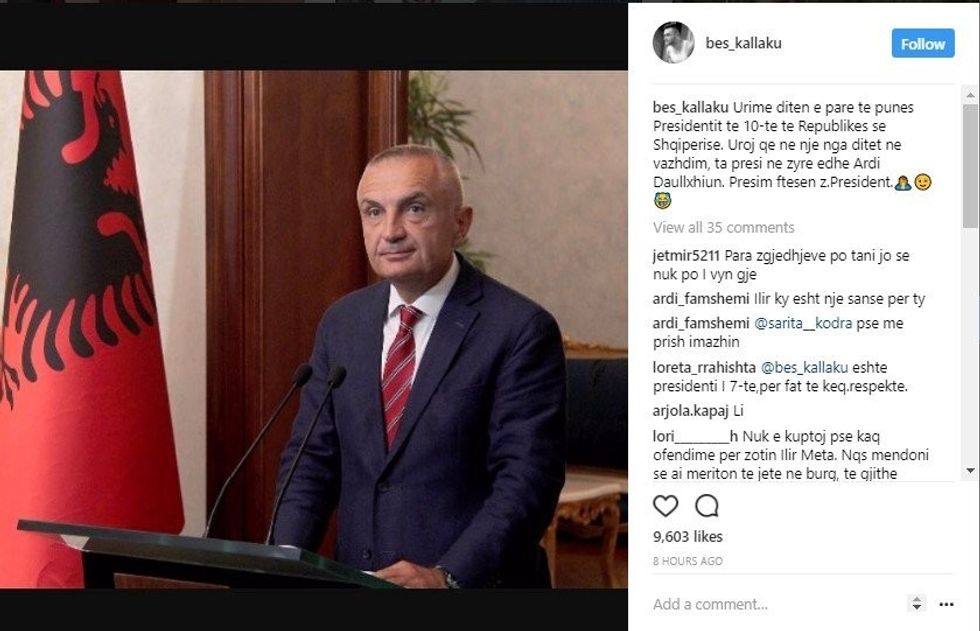Click the comments scrollbar down arrow
Screen dimensions: 980x631
point(970,470)
